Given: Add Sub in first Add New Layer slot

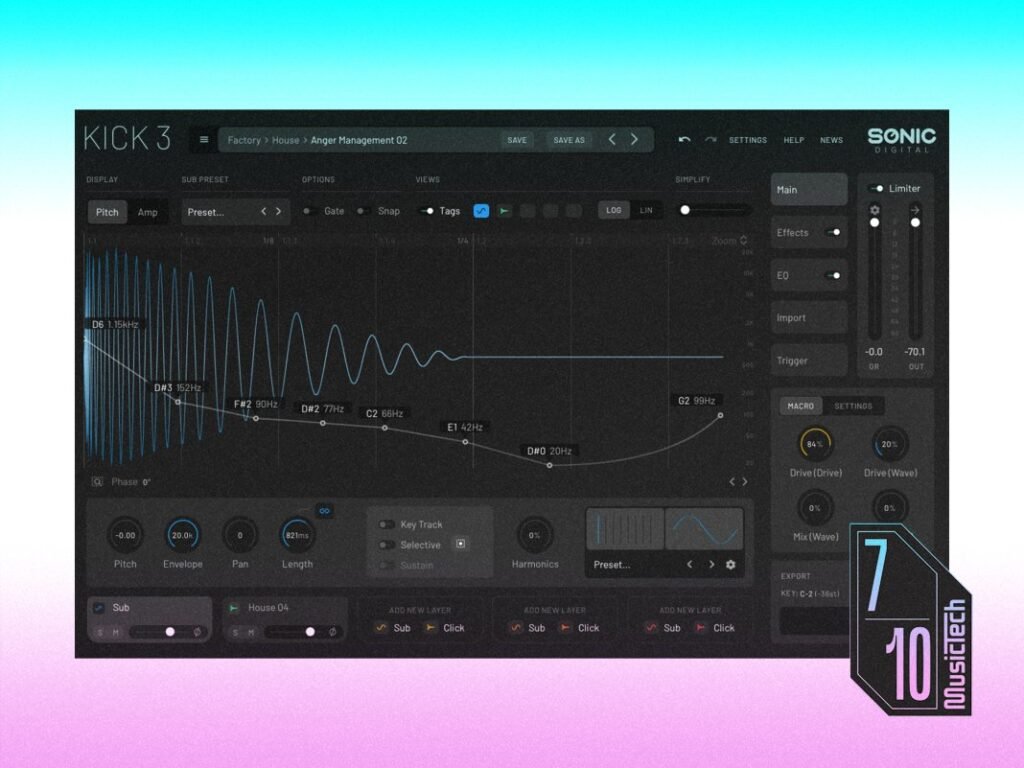Looking at the screenshot, I should 393,628.
